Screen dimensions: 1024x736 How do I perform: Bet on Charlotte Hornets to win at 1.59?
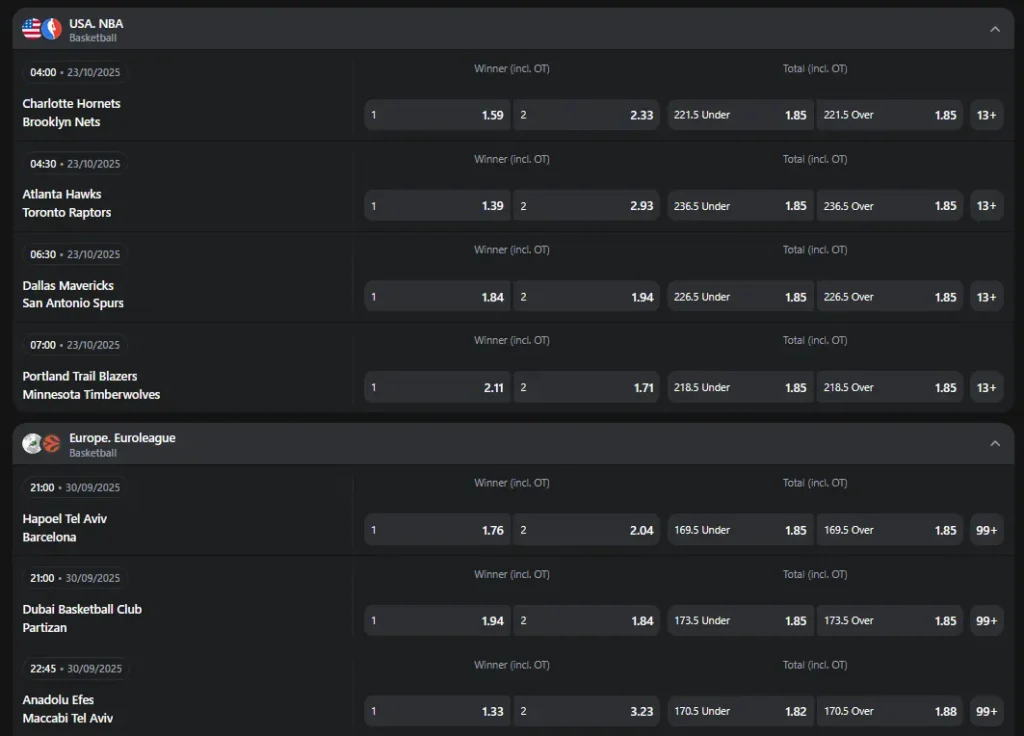pos(437,115)
